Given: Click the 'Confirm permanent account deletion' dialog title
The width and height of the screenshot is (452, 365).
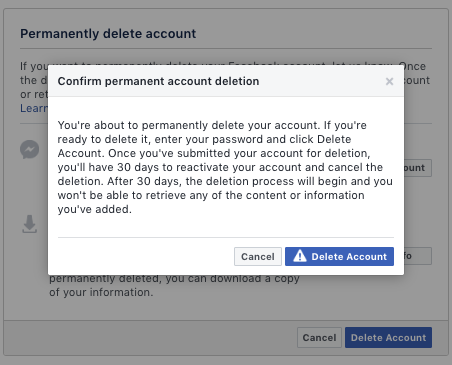Looking at the screenshot, I should pyautogui.click(x=158, y=81).
